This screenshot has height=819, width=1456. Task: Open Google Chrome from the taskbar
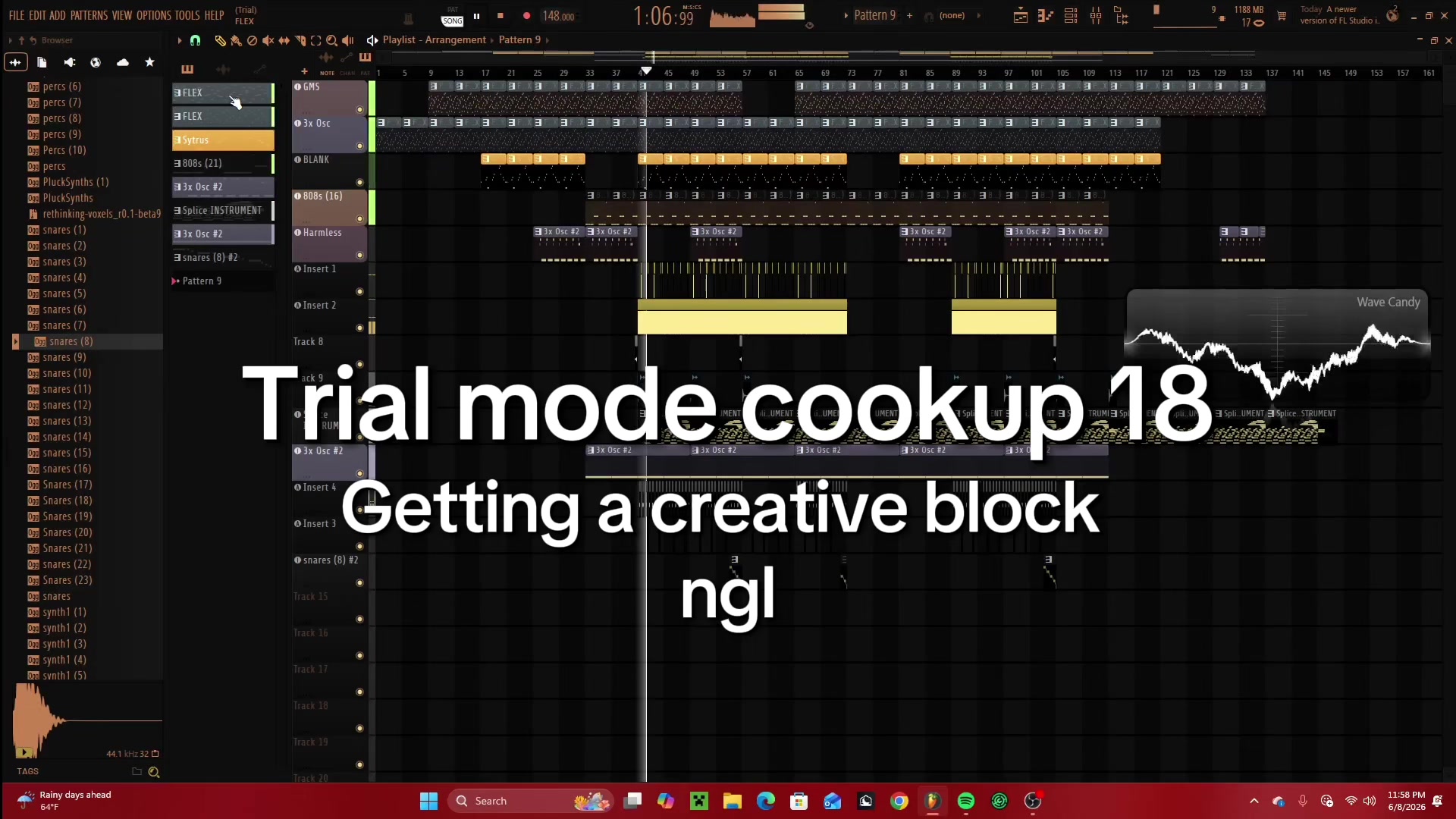(x=899, y=801)
